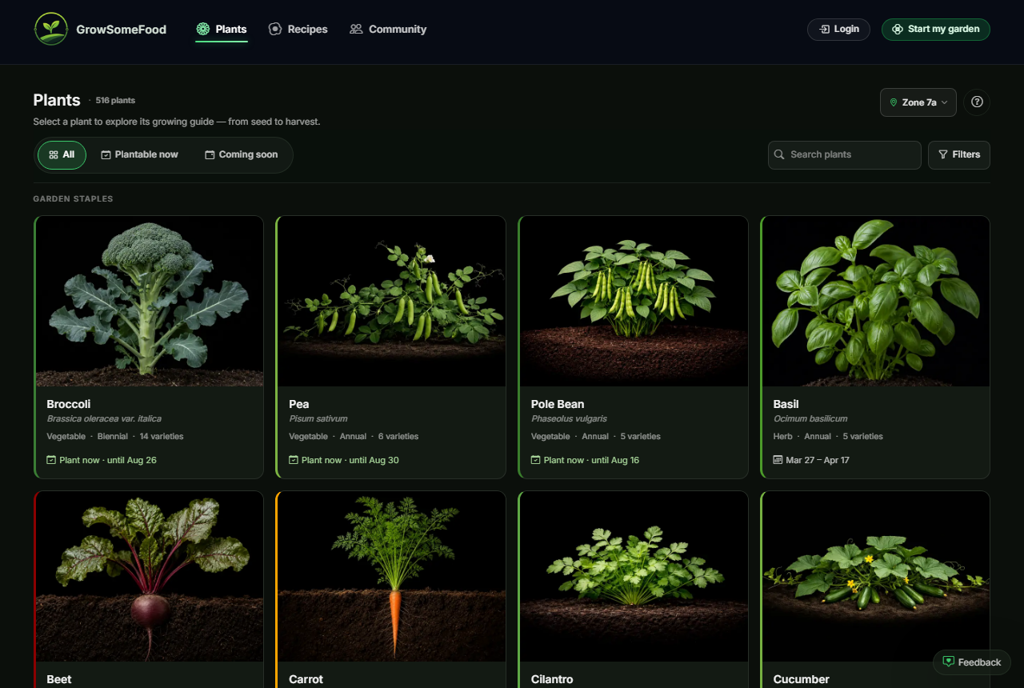Click the Feedback speech bubble icon

(948, 662)
